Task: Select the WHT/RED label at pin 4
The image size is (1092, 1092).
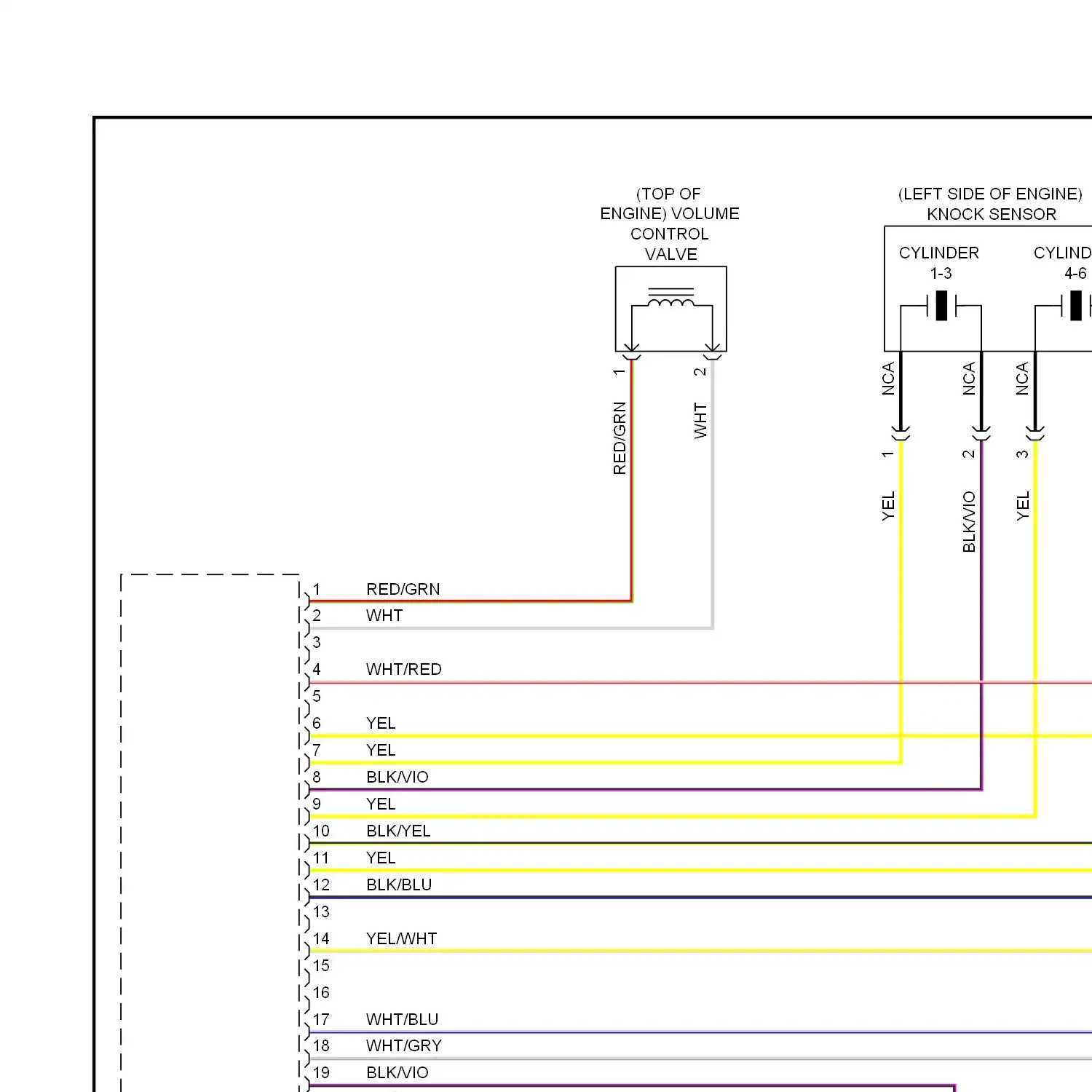Action: (x=403, y=670)
